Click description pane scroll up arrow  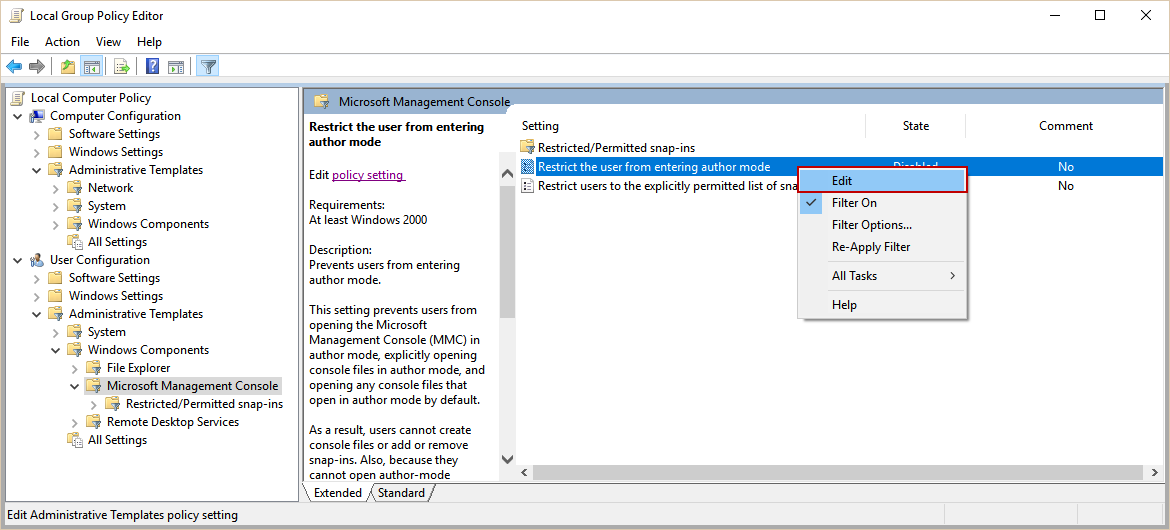coord(507,173)
